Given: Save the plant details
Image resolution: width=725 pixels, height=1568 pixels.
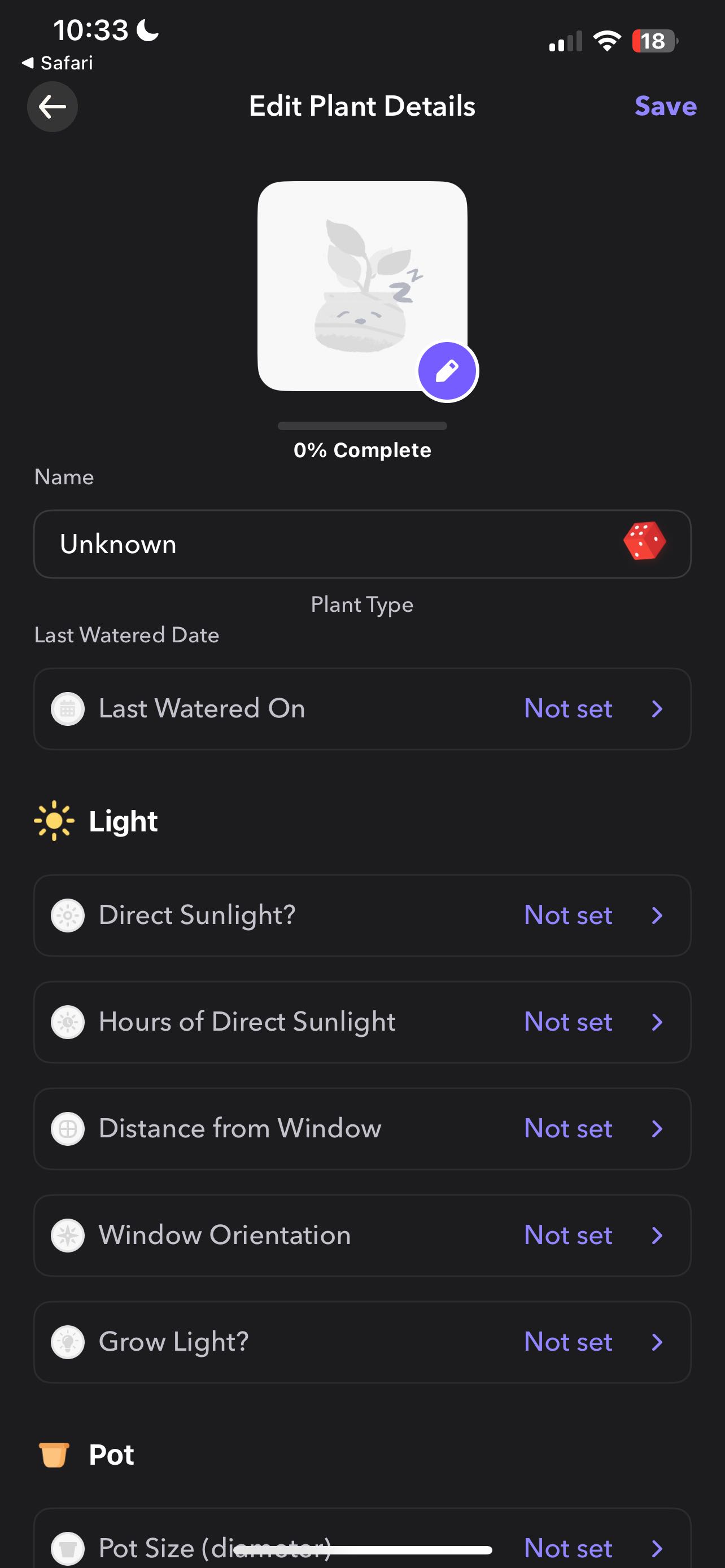Looking at the screenshot, I should (665, 107).
